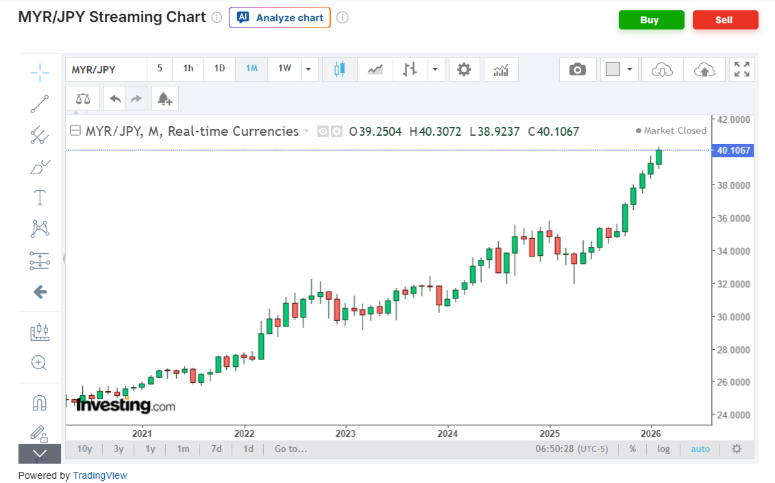Expand the time interval dropdown arrow
The image size is (775, 483).
coord(309,69)
